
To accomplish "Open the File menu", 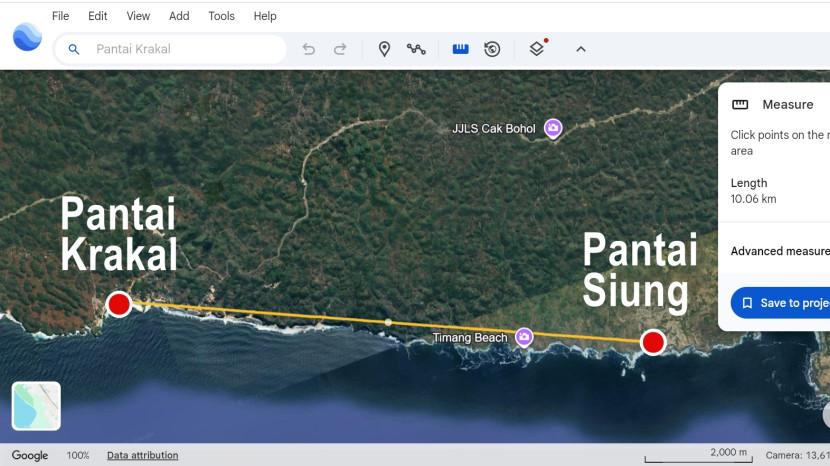I will [x=61, y=16].
